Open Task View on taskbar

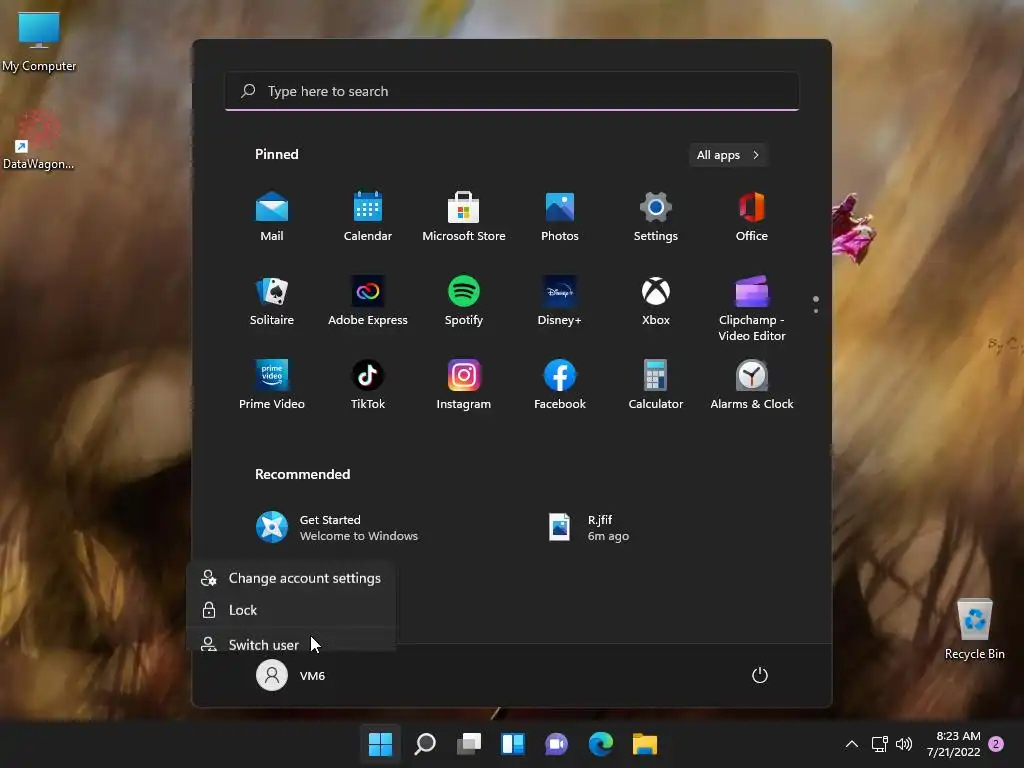tap(469, 744)
